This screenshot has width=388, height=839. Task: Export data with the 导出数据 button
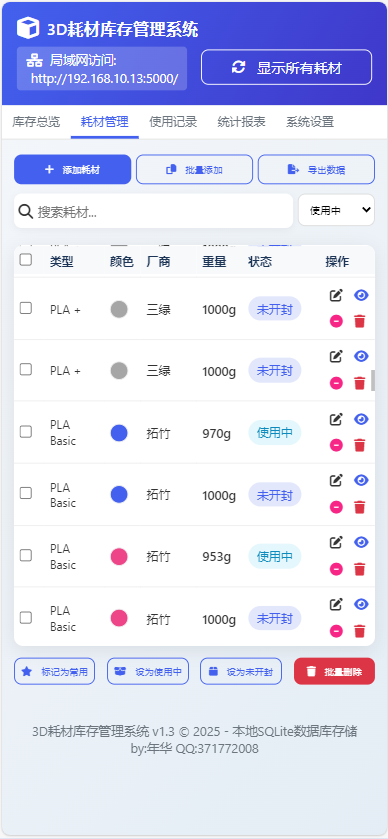pos(316,170)
